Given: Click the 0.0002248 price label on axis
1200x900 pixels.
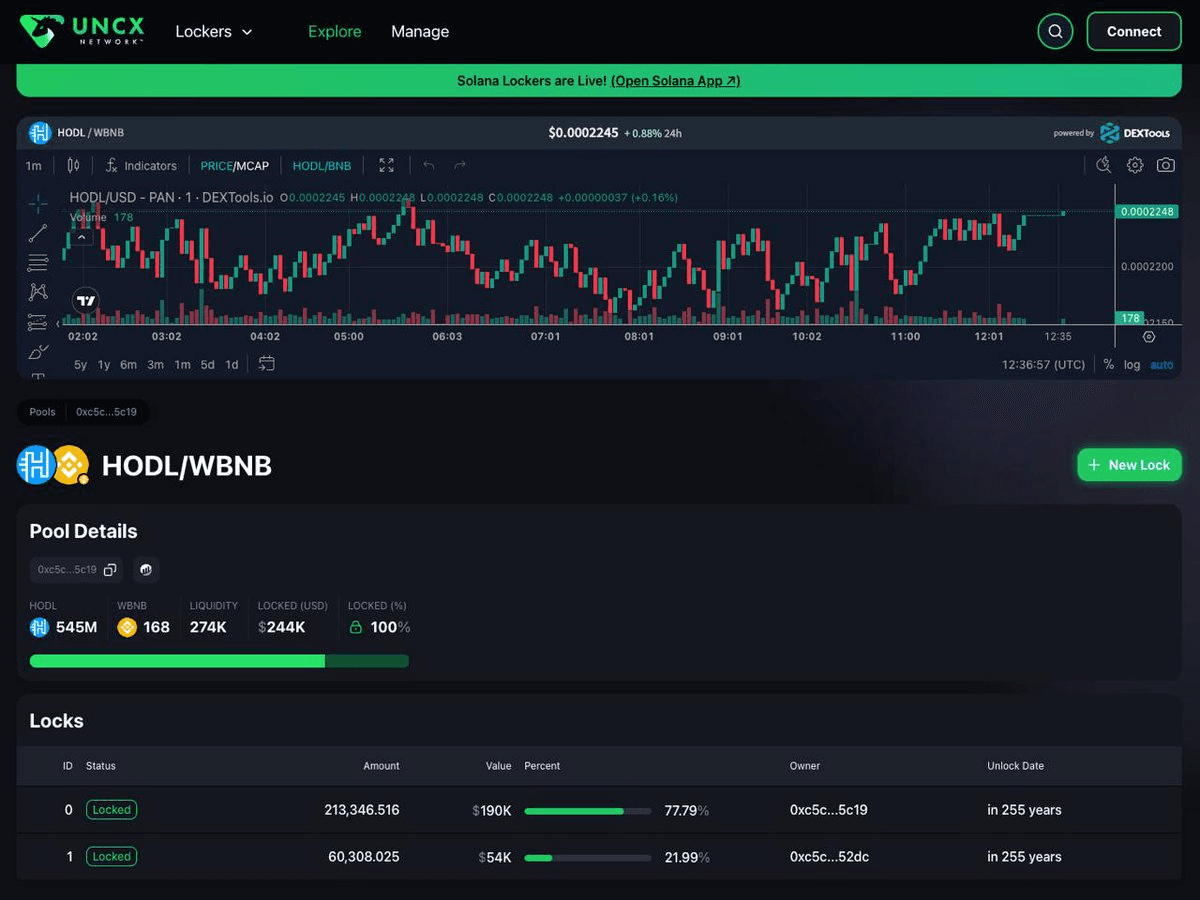Looking at the screenshot, I should (1148, 212).
